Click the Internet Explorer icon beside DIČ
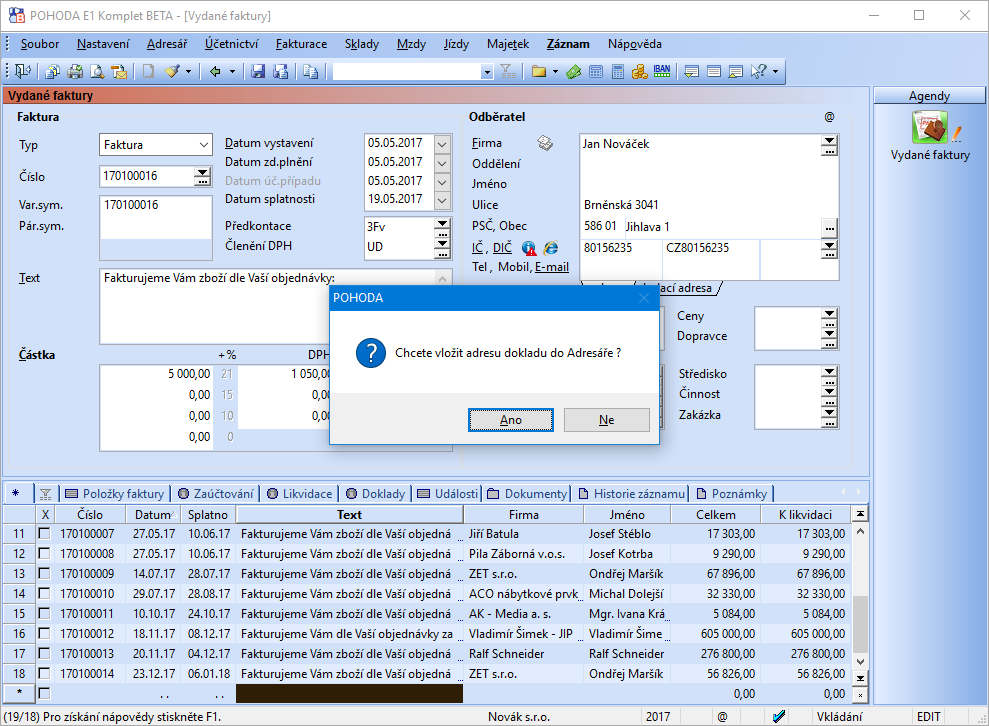Screen dimensions: 989x726 click(551, 248)
